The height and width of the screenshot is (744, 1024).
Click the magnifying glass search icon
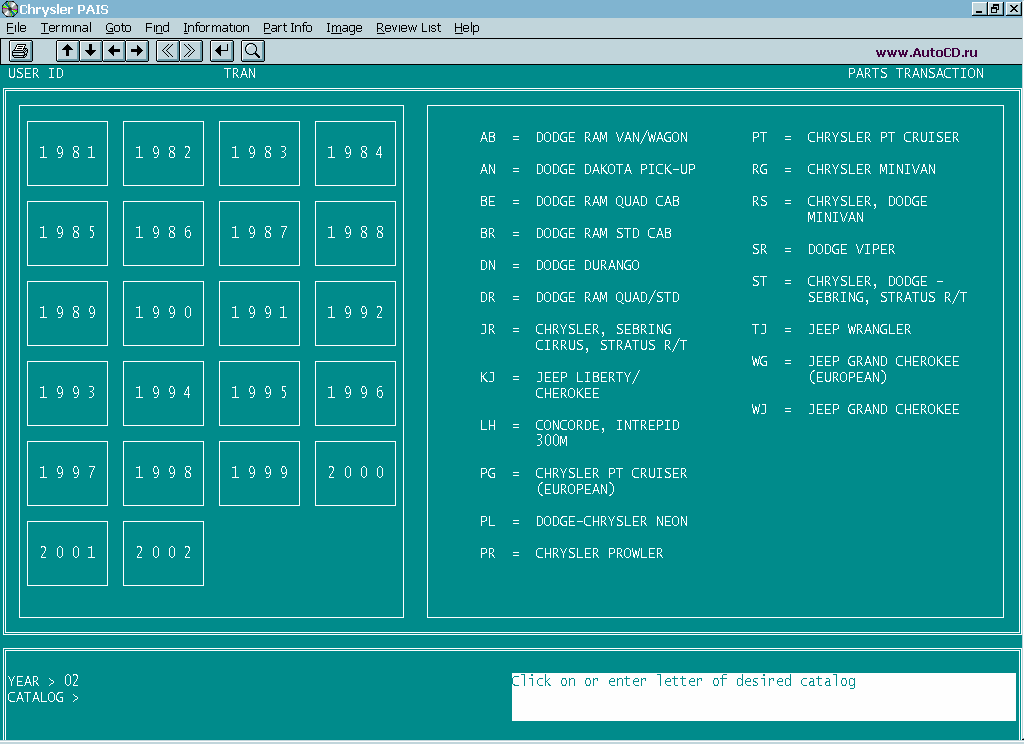(x=253, y=51)
